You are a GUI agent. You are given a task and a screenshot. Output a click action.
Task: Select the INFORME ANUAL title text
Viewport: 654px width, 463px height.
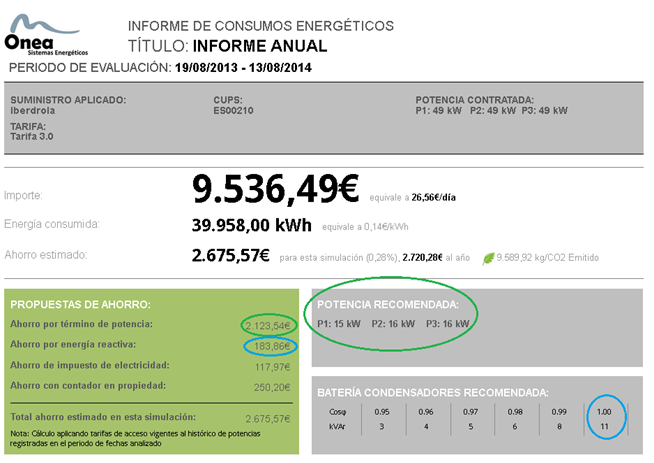[259, 46]
